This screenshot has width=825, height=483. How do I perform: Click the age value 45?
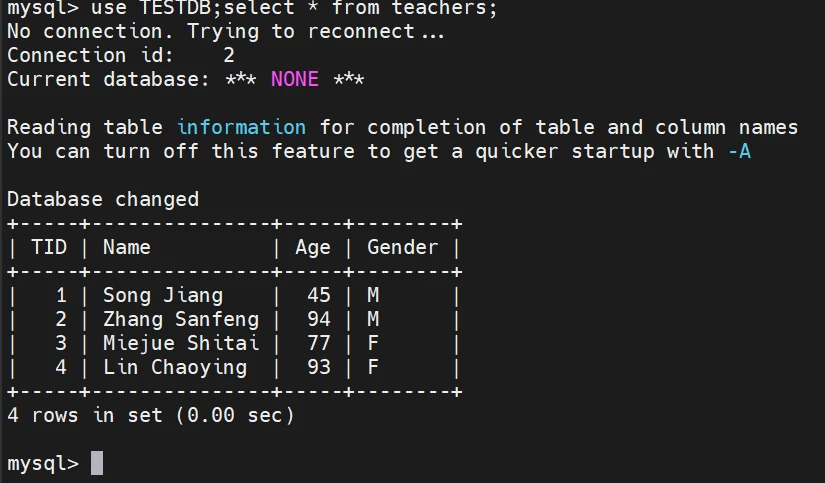(x=319, y=295)
